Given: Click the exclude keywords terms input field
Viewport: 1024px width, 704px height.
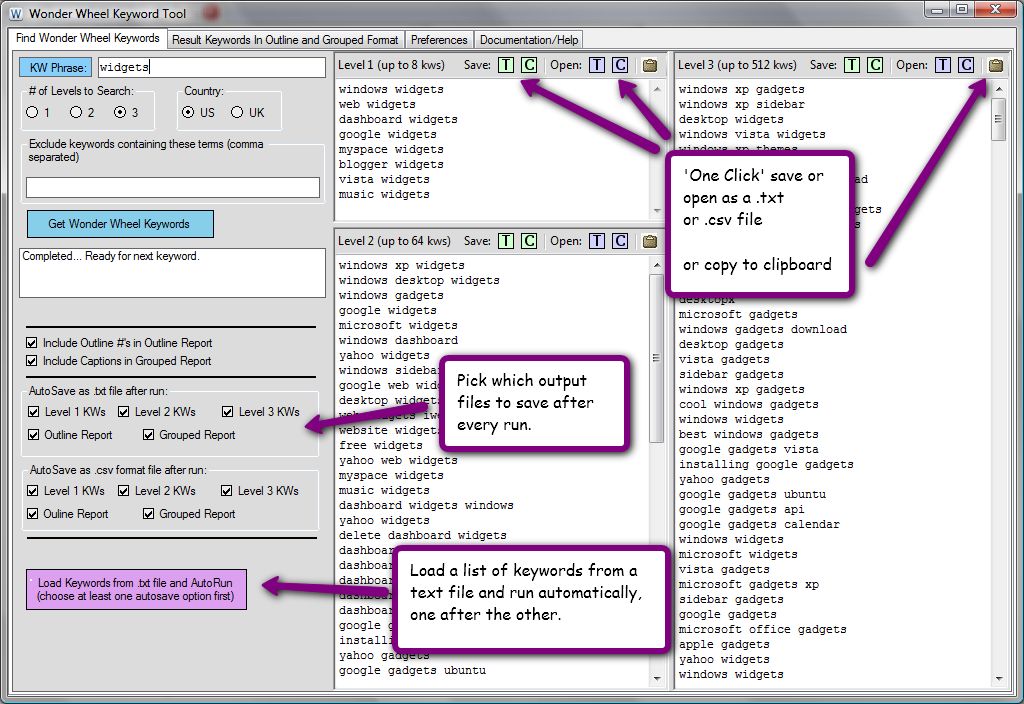Looking at the screenshot, I should 173,187.
